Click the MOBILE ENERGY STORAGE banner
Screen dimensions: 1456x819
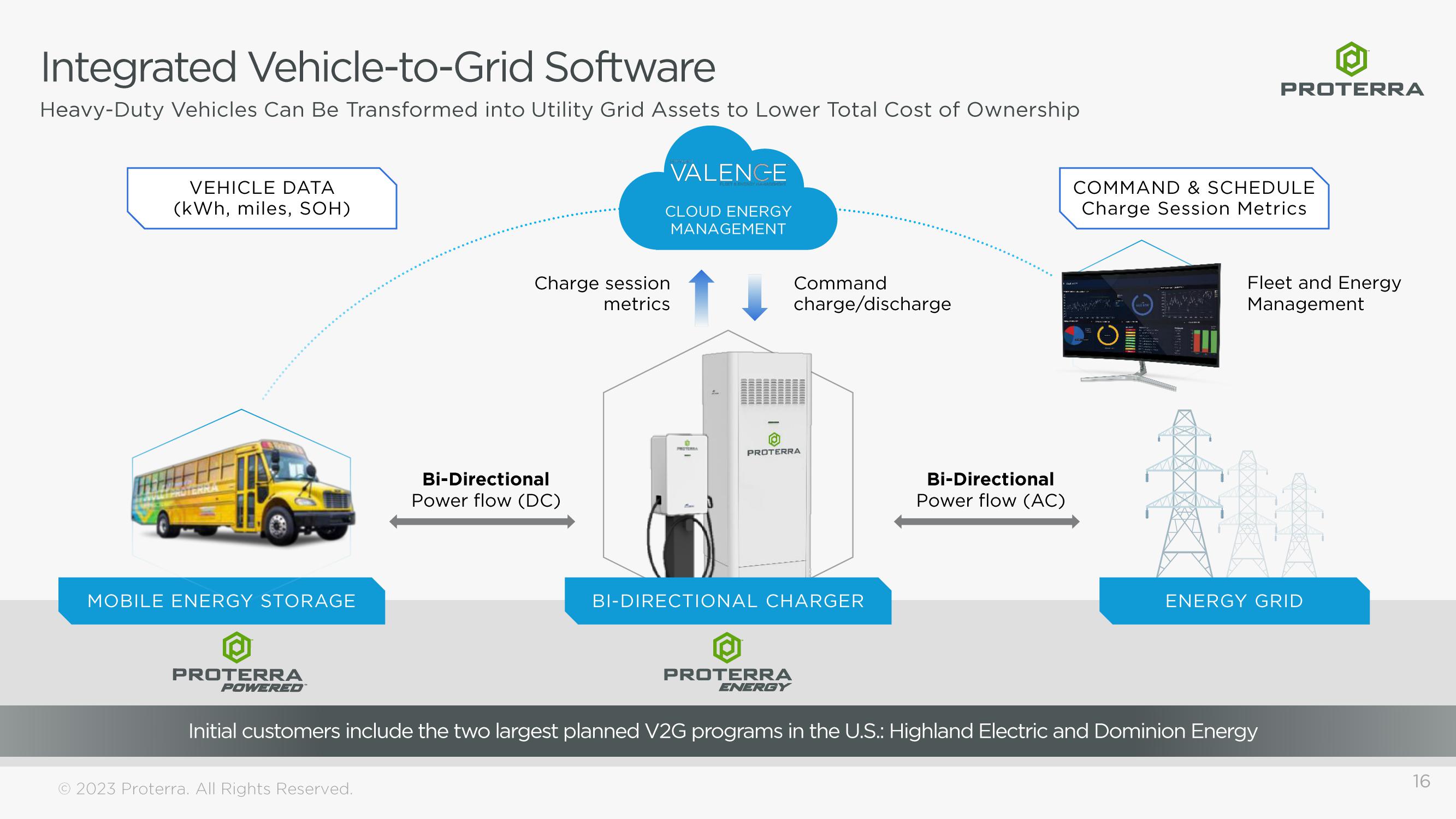point(222,601)
